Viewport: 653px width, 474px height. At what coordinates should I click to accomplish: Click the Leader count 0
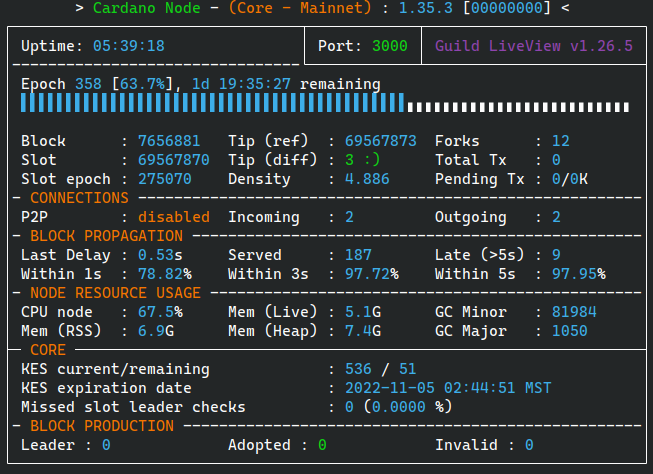[x=106, y=445]
